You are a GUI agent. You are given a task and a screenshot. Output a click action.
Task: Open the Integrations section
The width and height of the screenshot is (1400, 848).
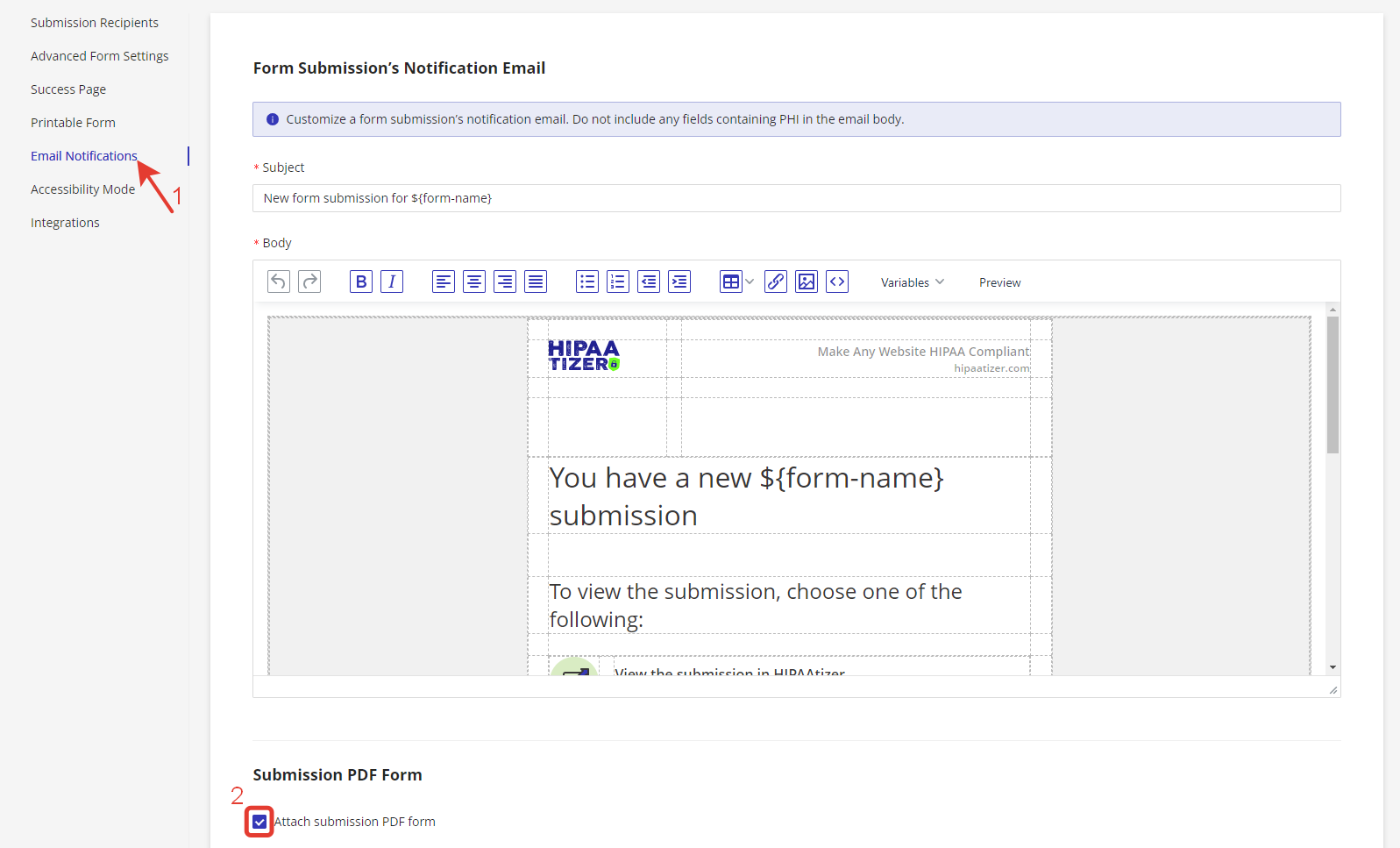pyautogui.click(x=65, y=223)
